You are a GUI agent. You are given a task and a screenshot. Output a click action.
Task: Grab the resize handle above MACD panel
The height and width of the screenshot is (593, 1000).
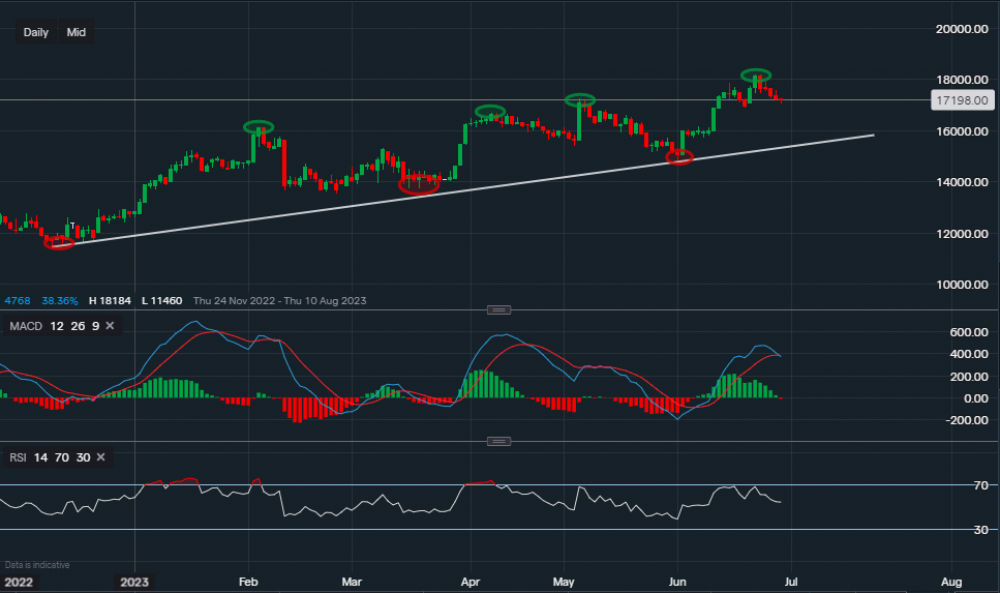[499, 310]
